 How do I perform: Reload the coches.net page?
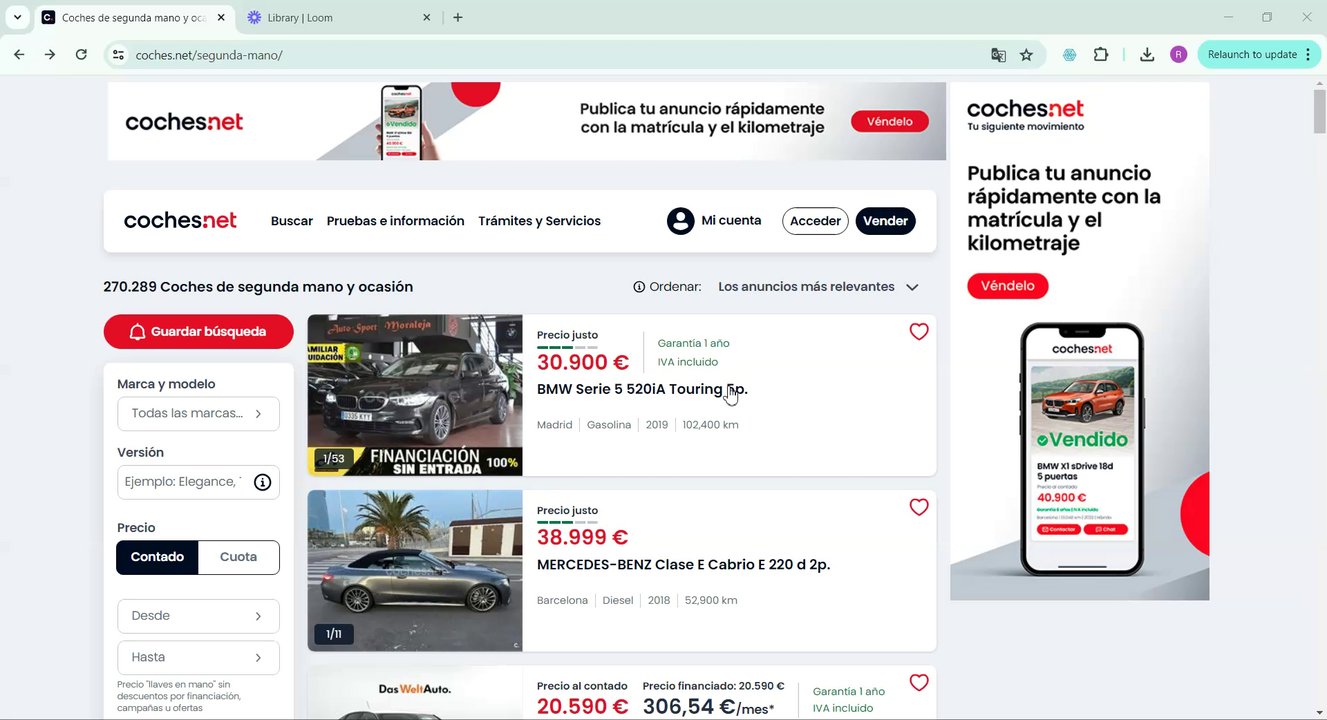click(x=81, y=54)
